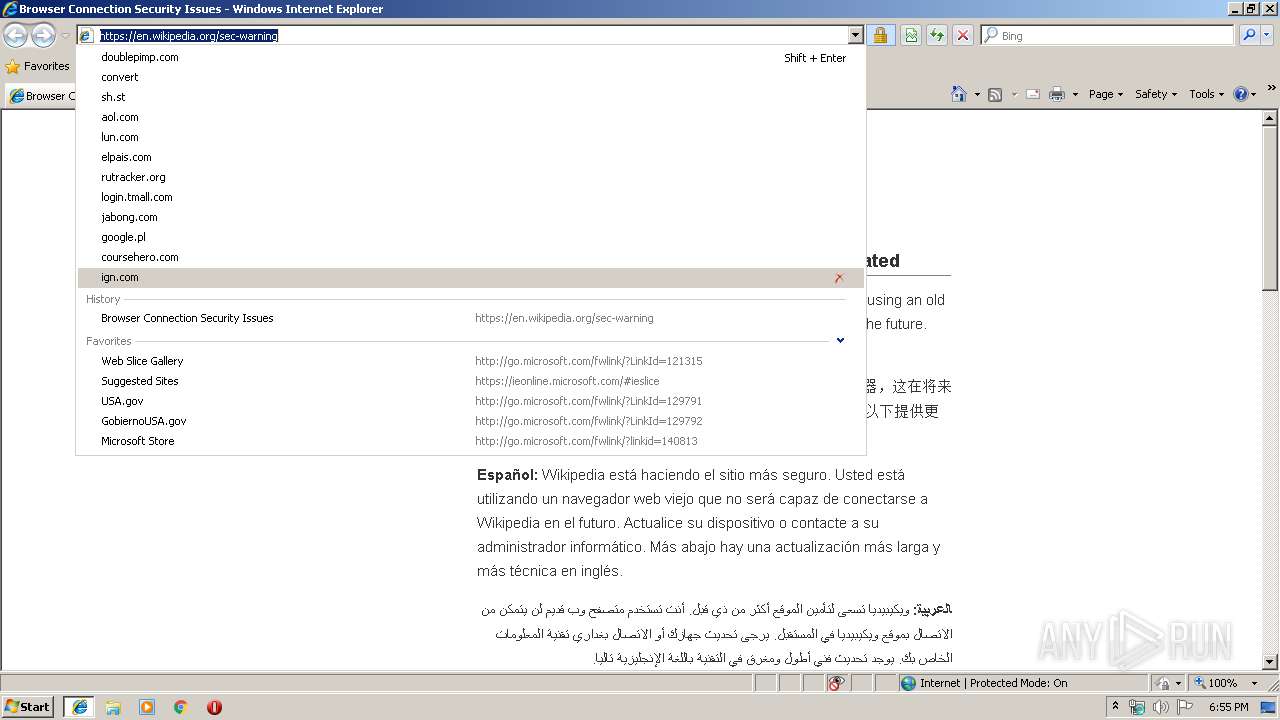
Task: Click the RSS feeds icon
Action: pyautogui.click(x=995, y=94)
